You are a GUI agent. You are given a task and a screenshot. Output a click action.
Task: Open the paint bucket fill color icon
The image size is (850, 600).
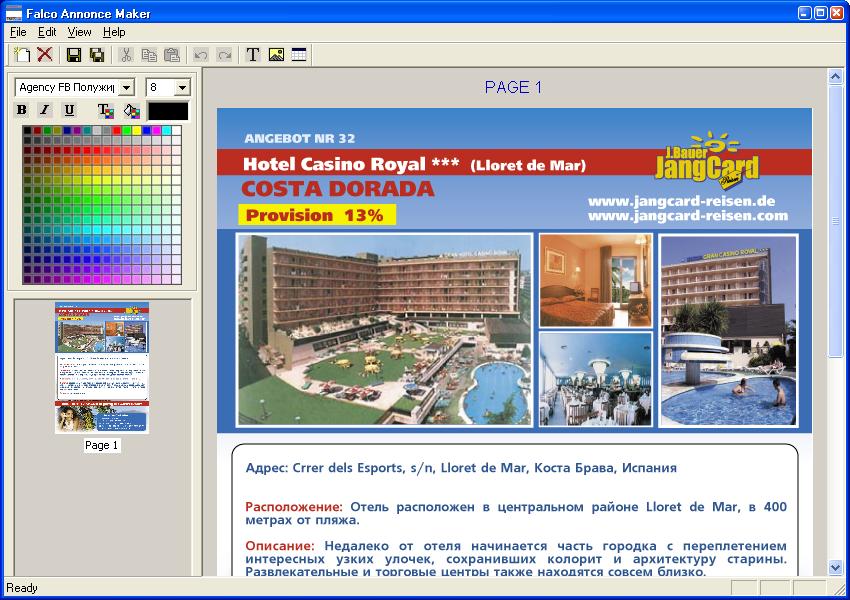(132, 111)
